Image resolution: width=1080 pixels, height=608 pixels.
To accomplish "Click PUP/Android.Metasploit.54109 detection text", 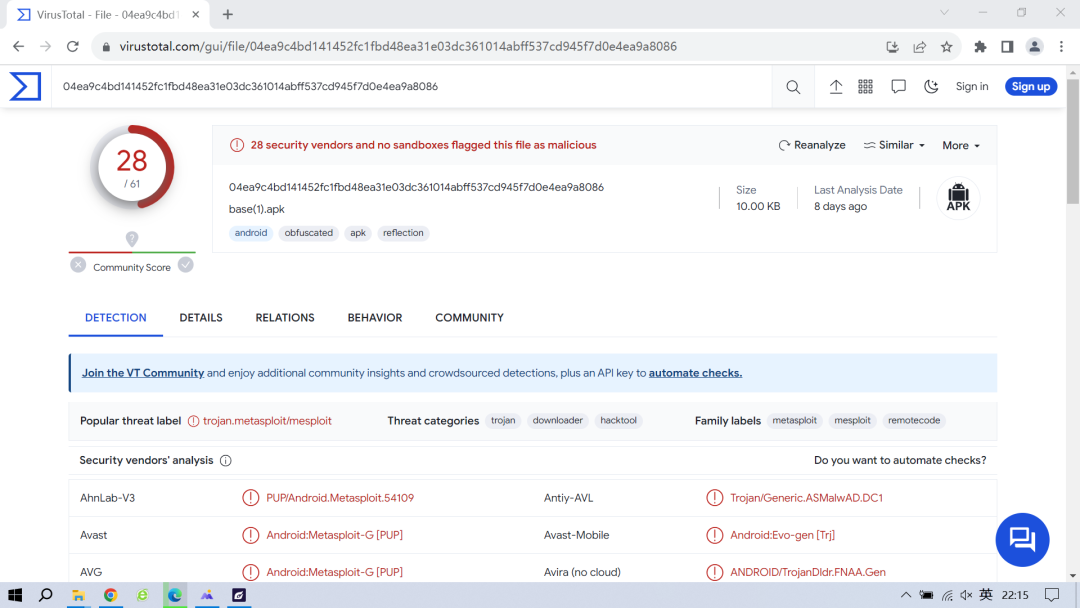I will click(340, 498).
